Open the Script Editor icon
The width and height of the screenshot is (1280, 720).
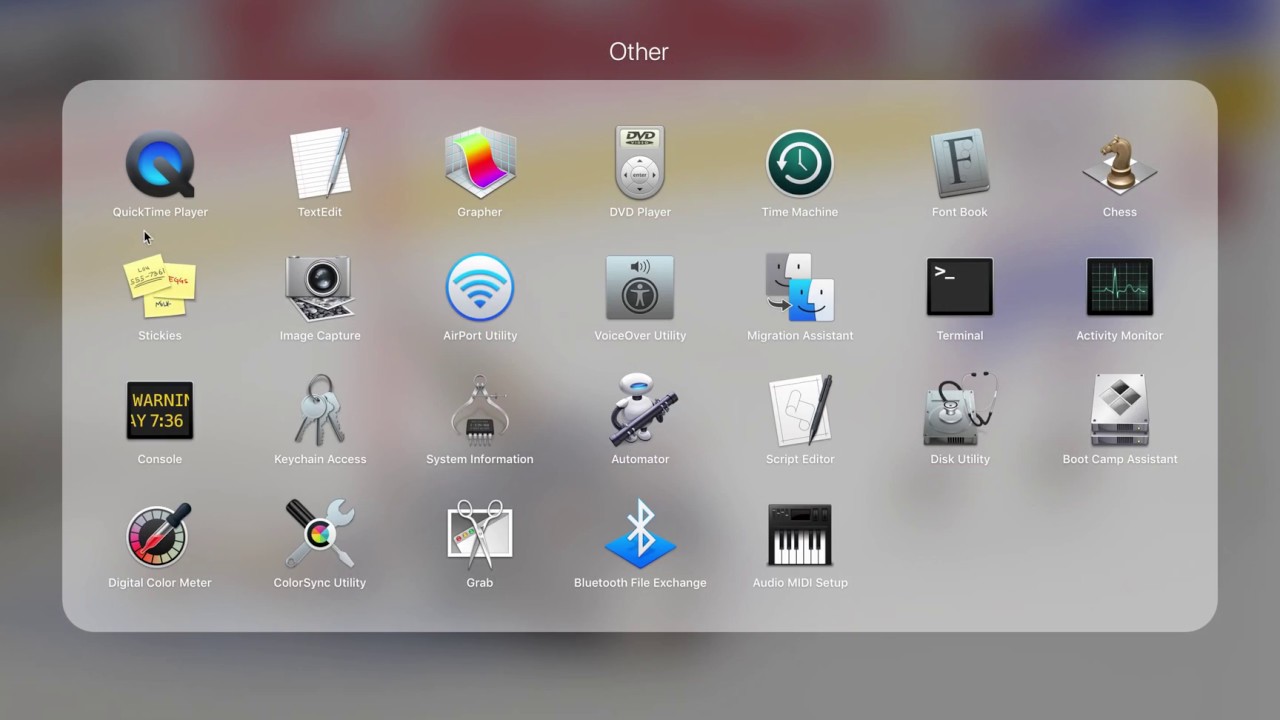(x=800, y=410)
